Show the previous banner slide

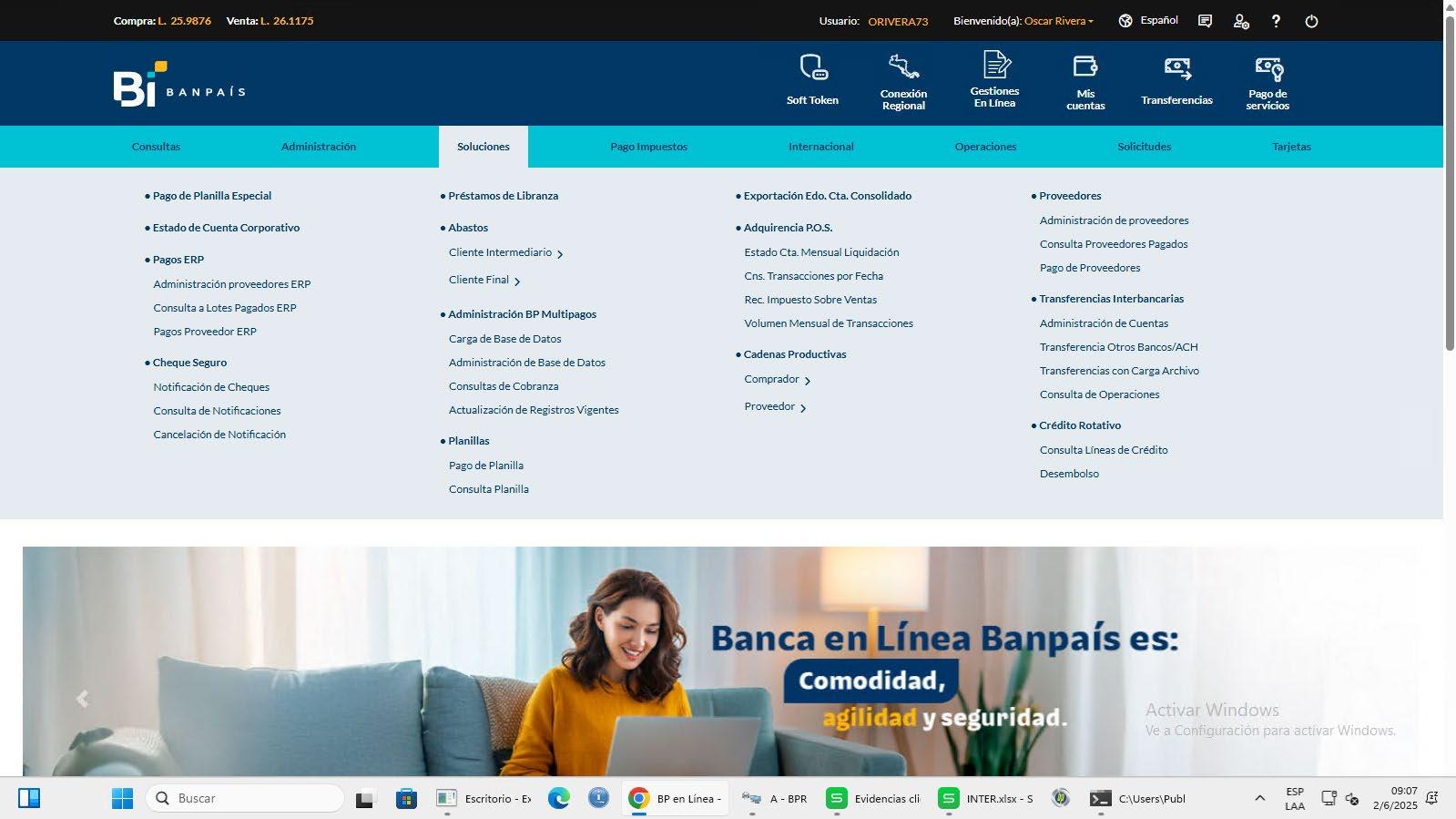point(82,699)
